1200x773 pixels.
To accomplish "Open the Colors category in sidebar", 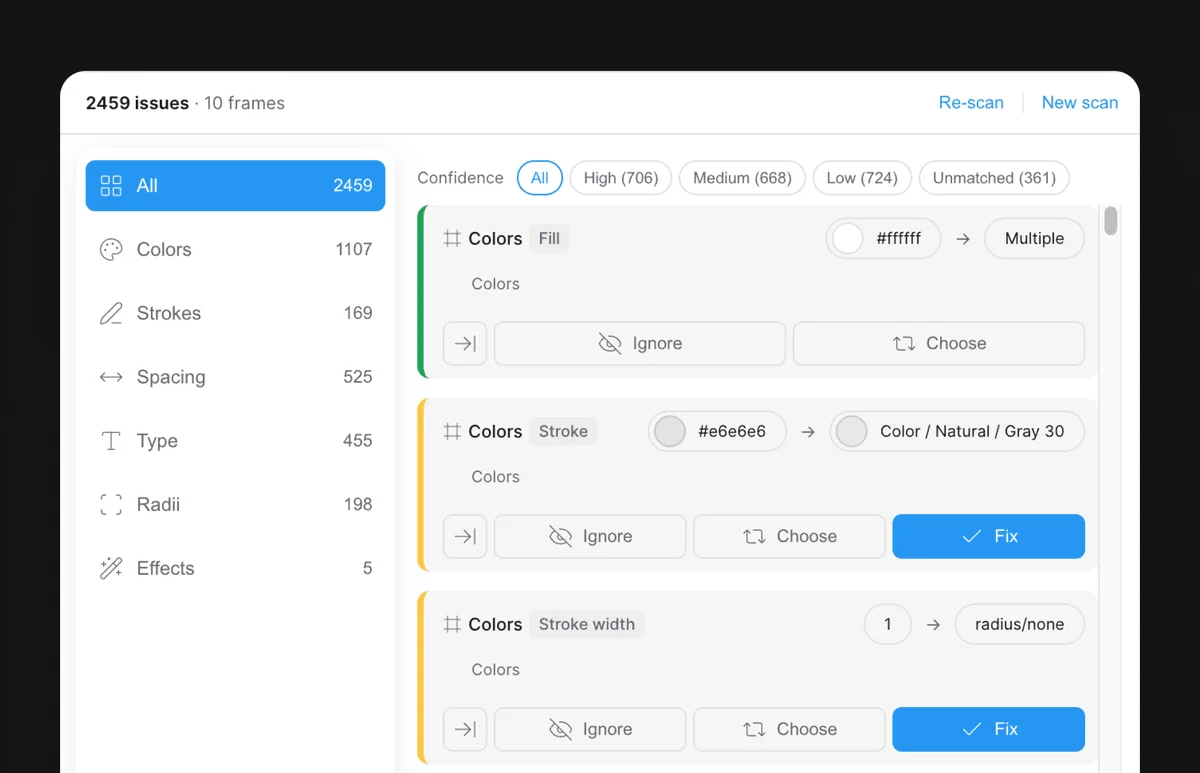I will [235, 249].
